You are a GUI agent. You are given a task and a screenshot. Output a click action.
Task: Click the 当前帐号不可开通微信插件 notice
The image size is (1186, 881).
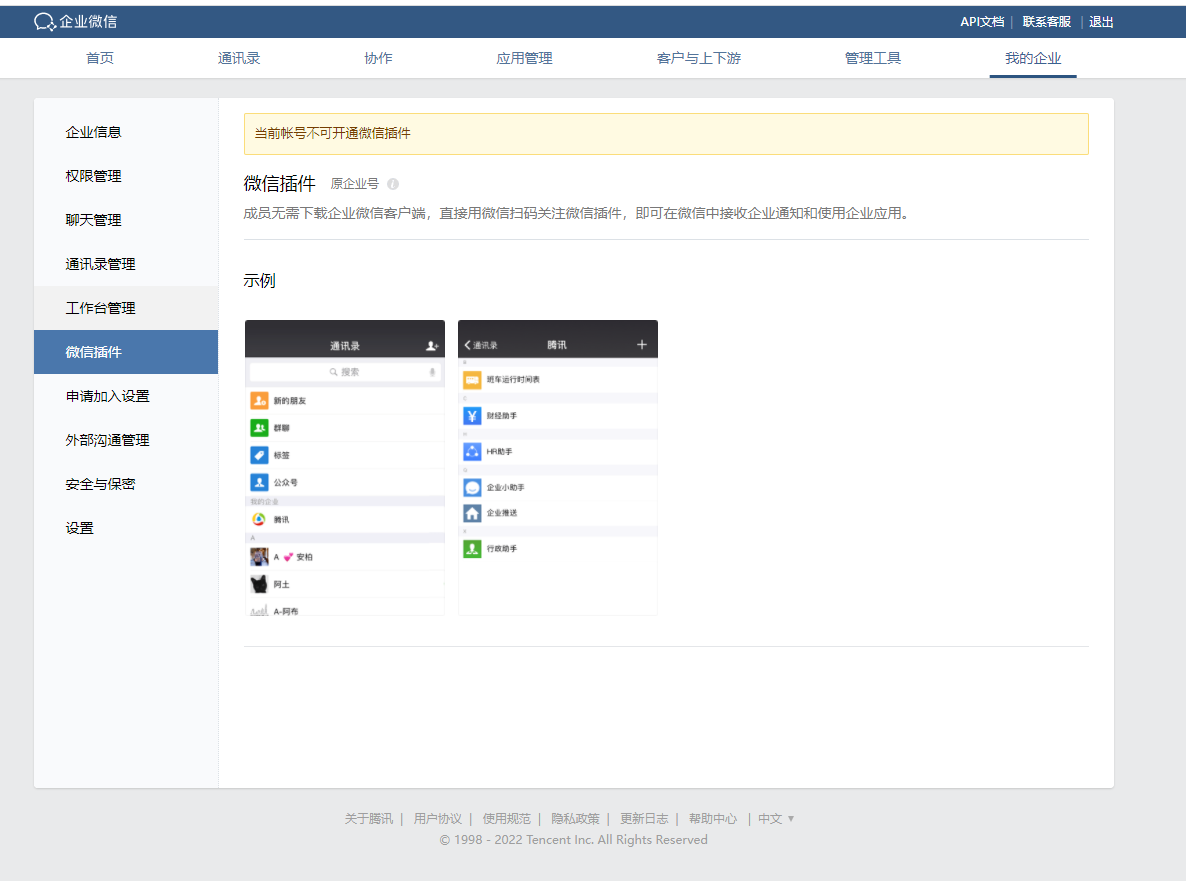(666, 134)
